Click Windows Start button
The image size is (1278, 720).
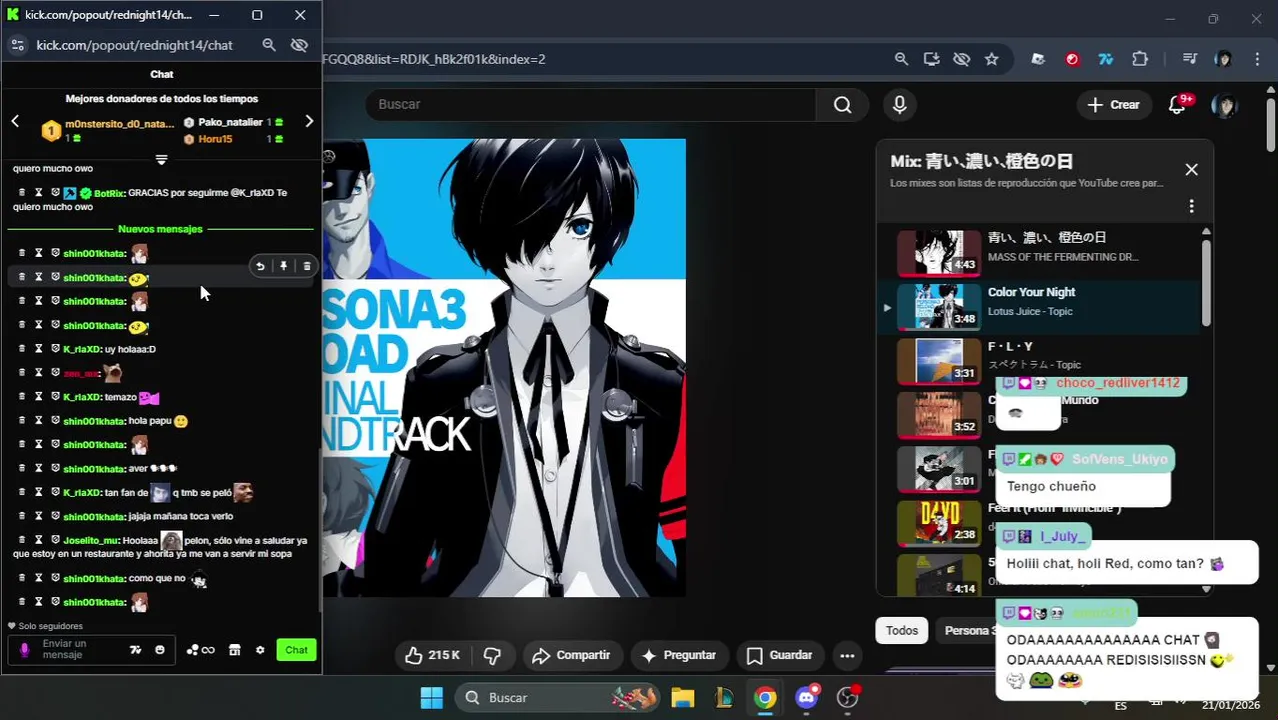coord(431,697)
